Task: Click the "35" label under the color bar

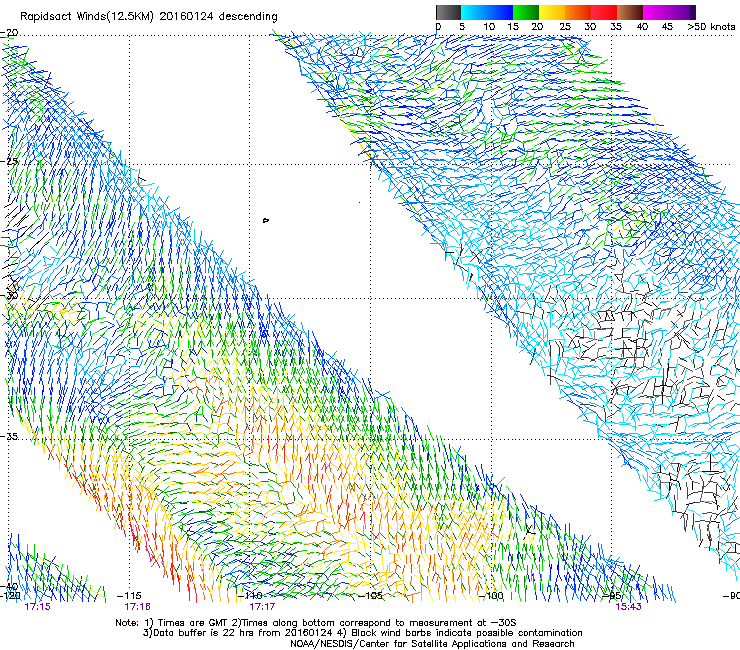Action: point(616,27)
